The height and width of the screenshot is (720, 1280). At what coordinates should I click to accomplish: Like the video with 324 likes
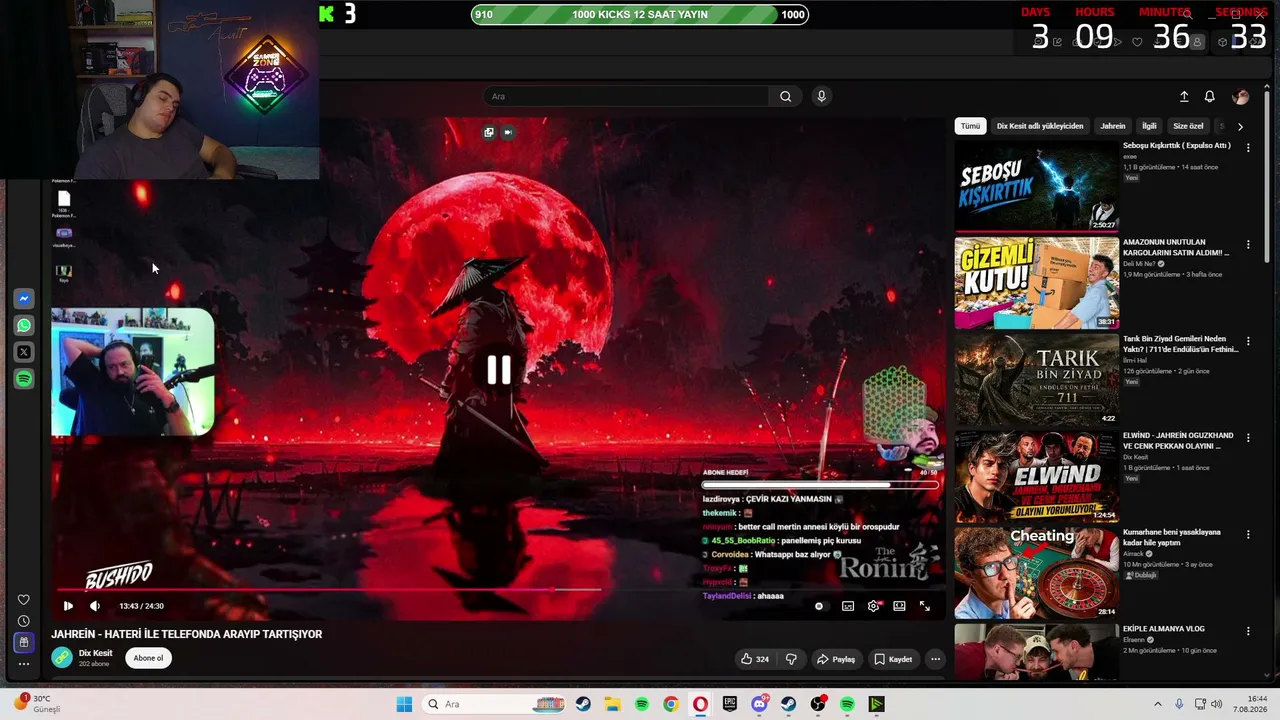click(755, 659)
